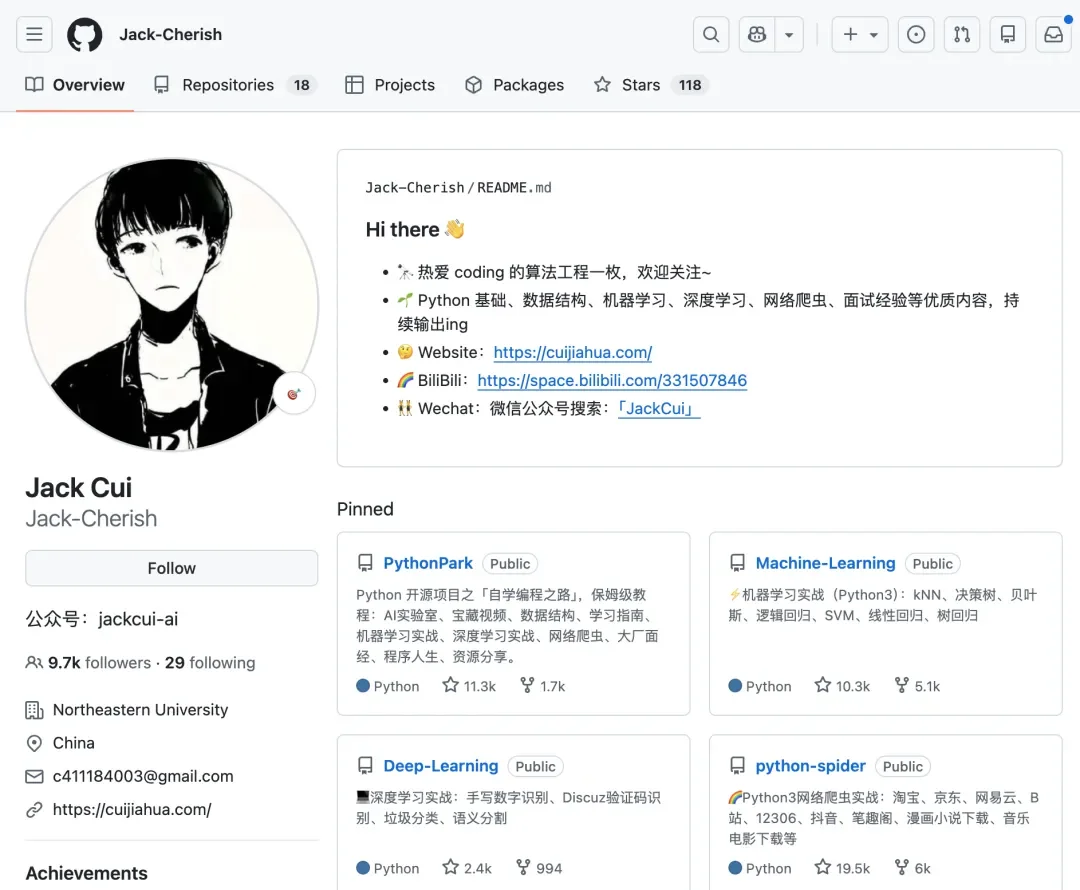Click the Follow button
Screen dimensions: 1080x890
point(171,568)
